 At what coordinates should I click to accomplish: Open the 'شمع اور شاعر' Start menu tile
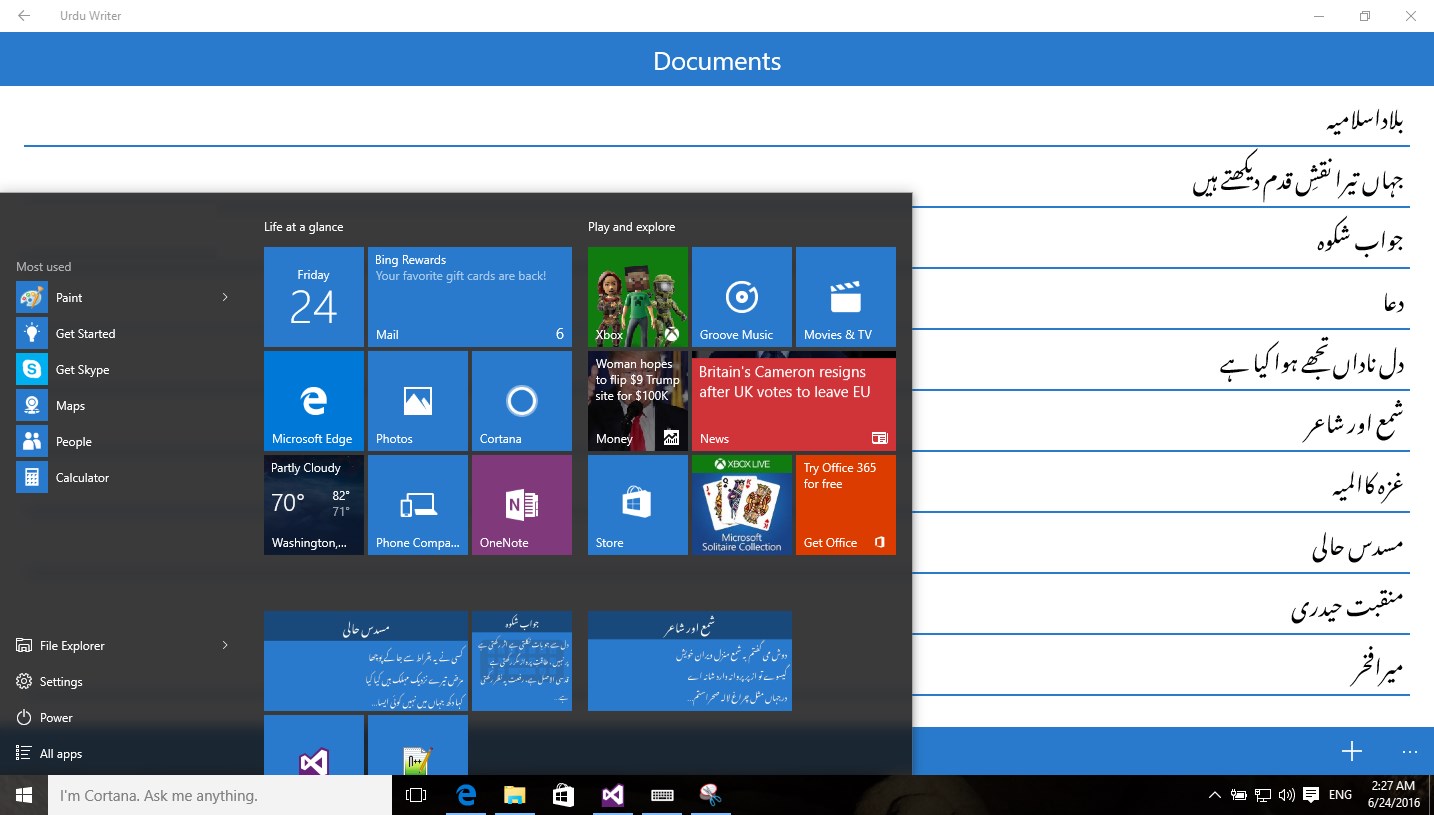(690, 661)
